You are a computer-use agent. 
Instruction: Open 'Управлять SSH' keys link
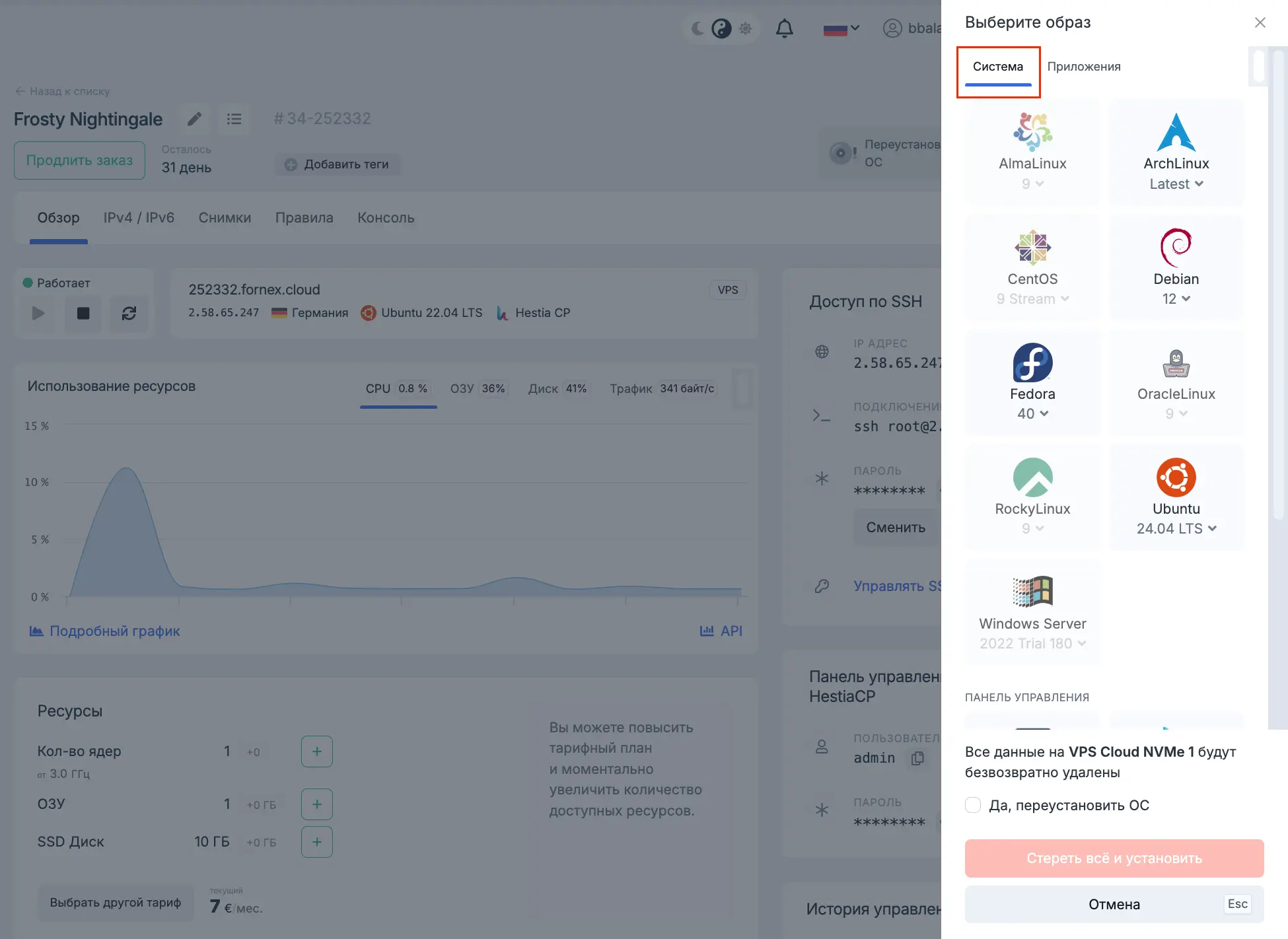click(897, 586)
